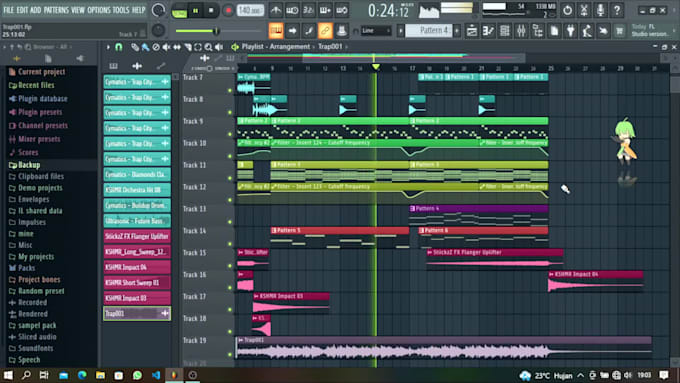Stop playback with the stop button
This screenshot has width=680, height=383.
(211, 10)
